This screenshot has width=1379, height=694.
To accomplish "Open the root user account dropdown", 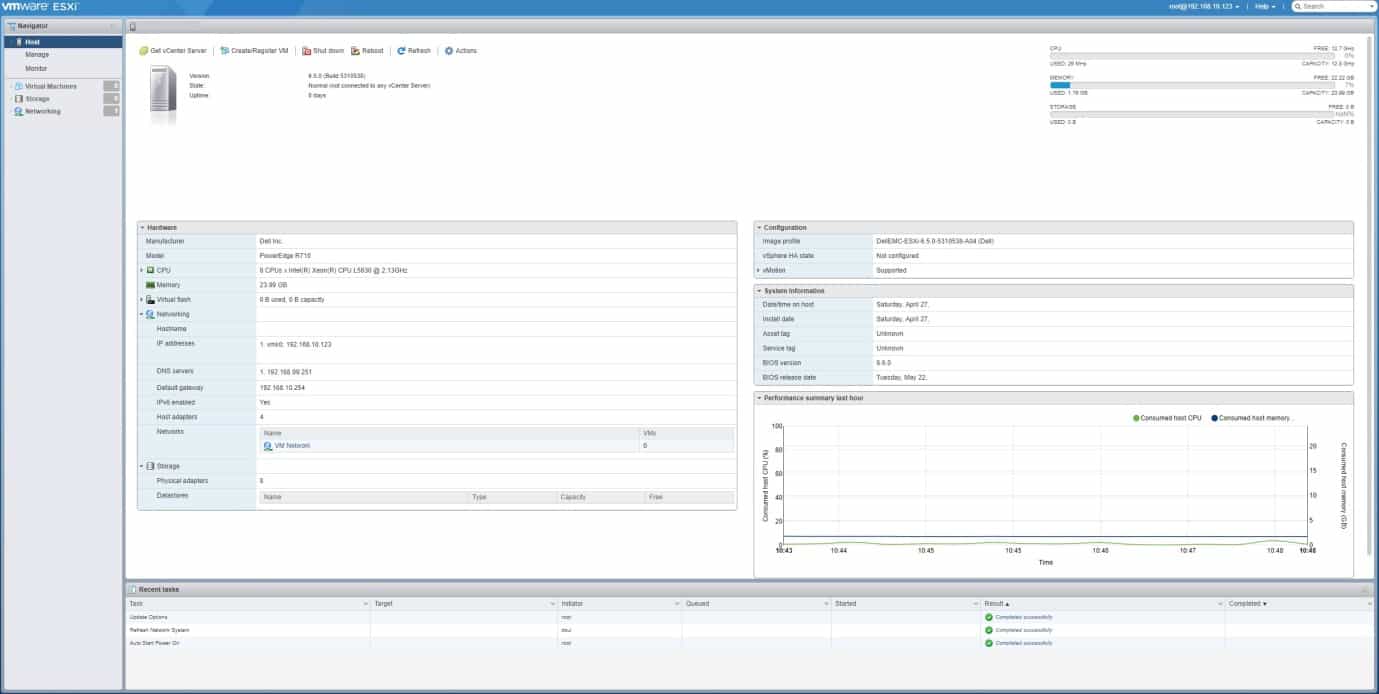I will tap(1204, 6).
